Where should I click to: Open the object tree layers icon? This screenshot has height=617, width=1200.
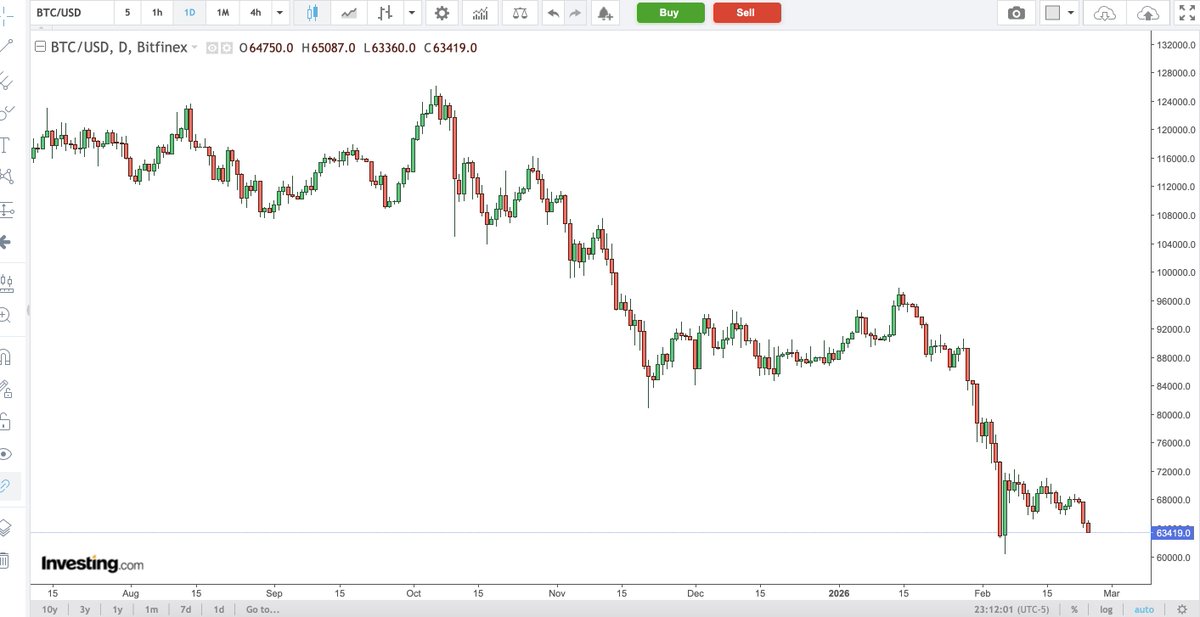point(6,527)
